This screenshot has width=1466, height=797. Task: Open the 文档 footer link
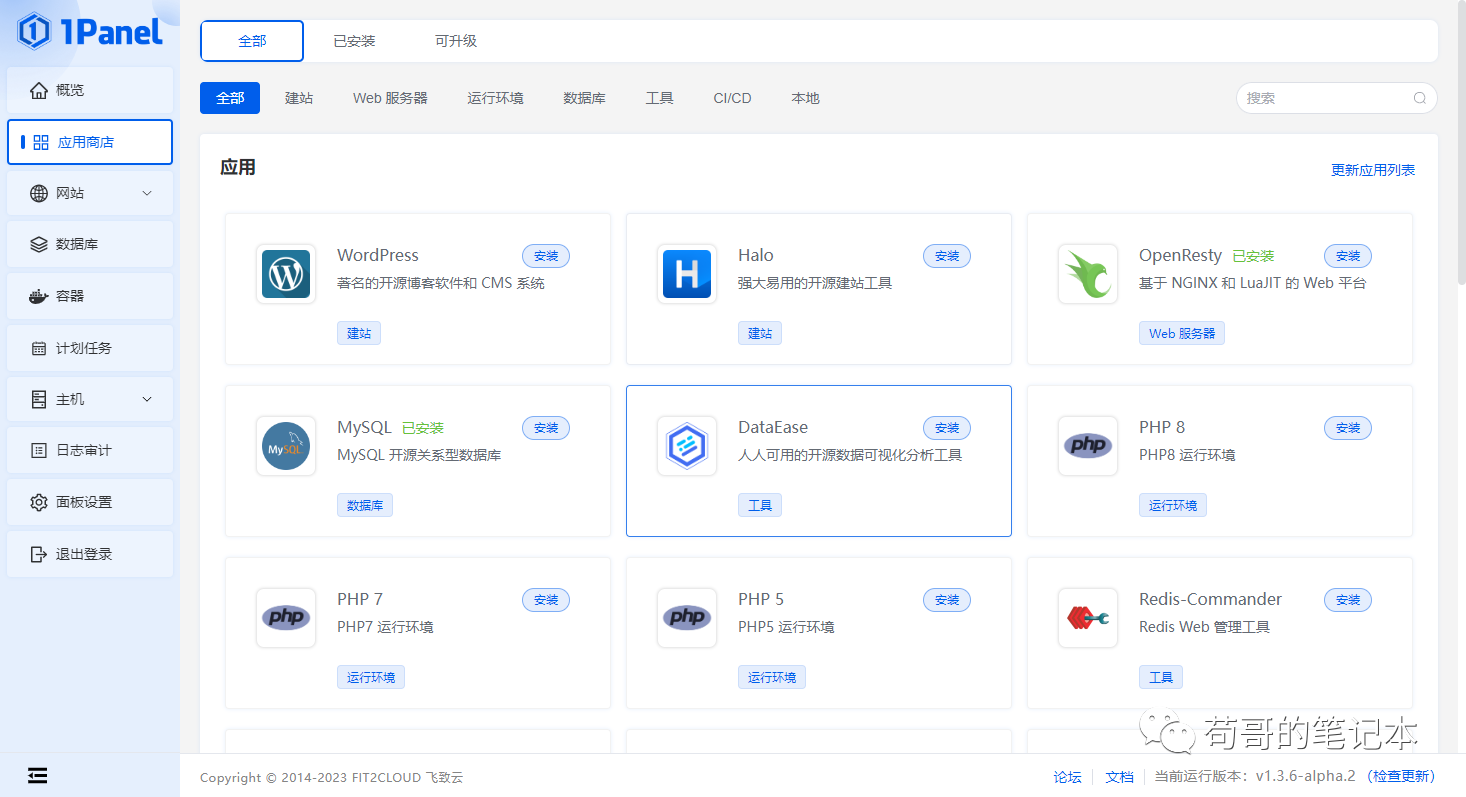coord(1120,776)
